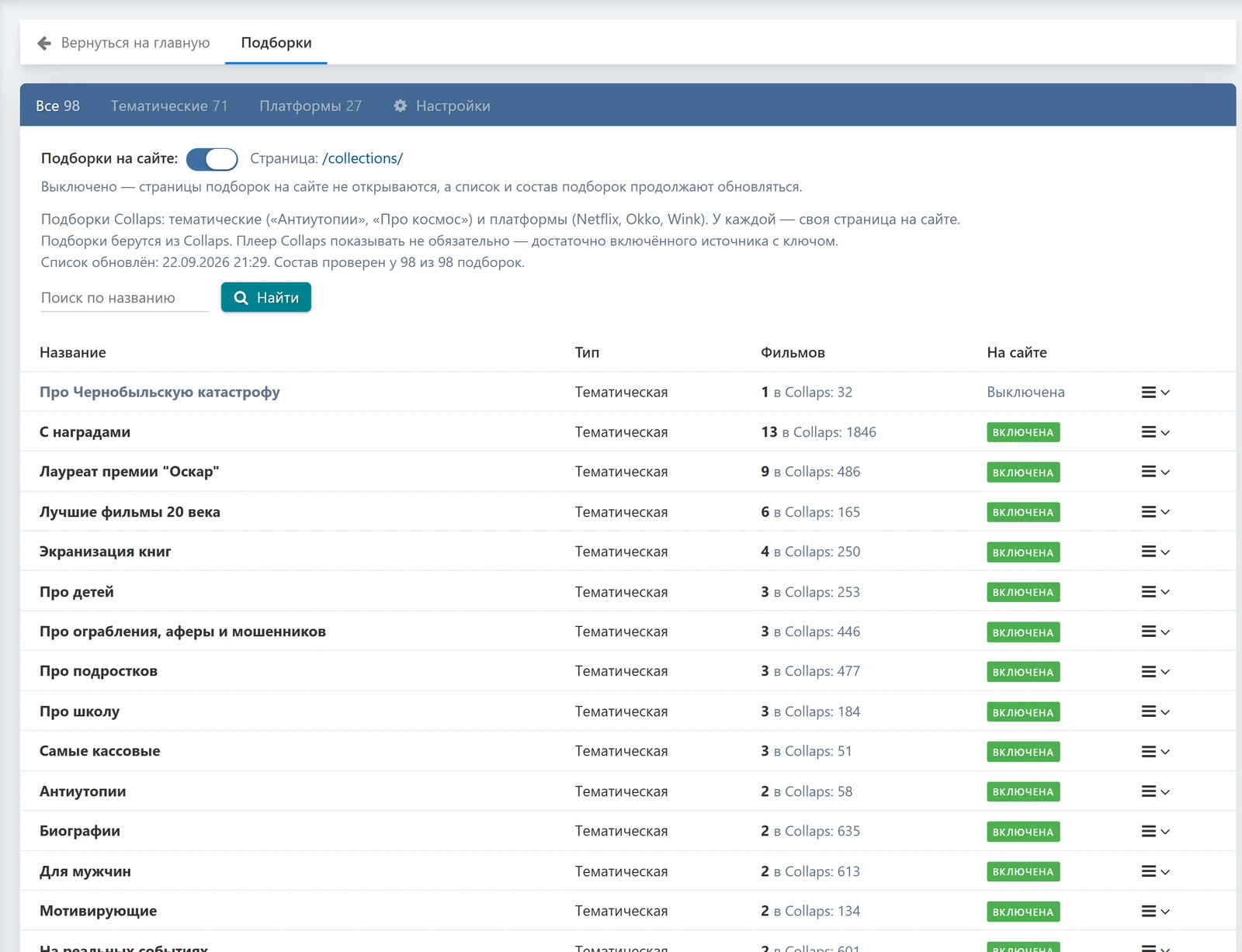Screen dimensions: 1242x952
Task: Expand actions dropdown for Про школу row
Action: point(1155,711)
